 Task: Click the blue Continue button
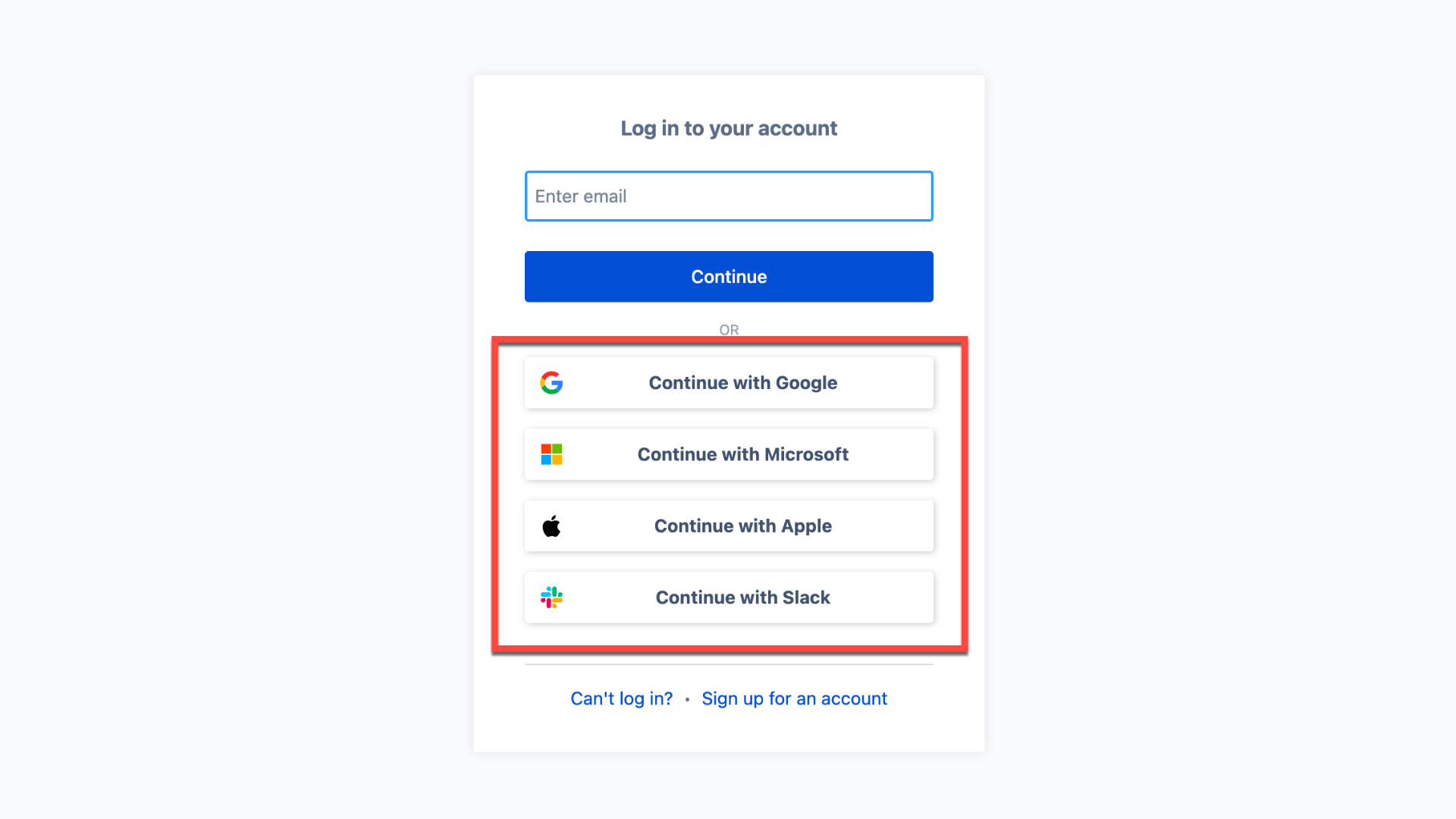click(x=728, y=276)
